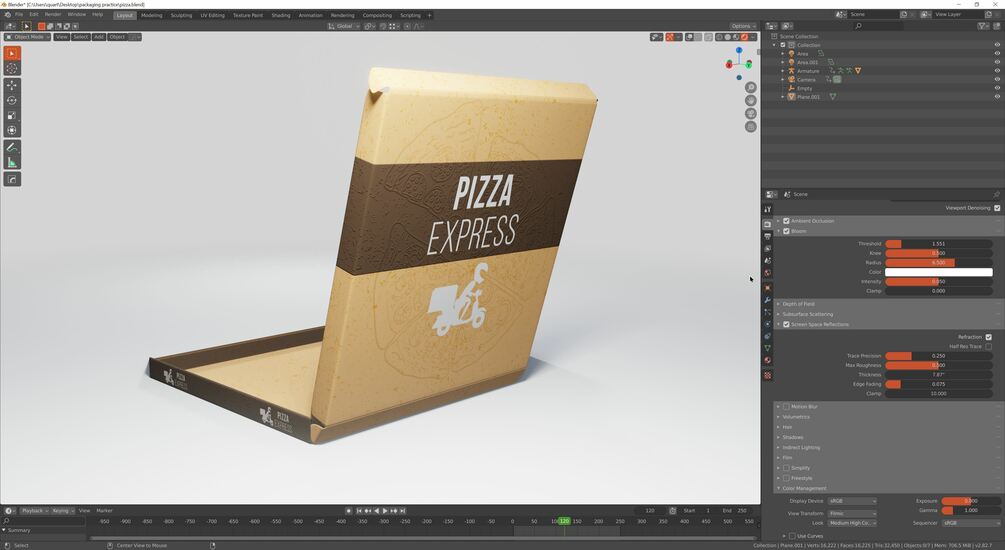
Task: Activate the Transform tool
Action: coord(12,130)
